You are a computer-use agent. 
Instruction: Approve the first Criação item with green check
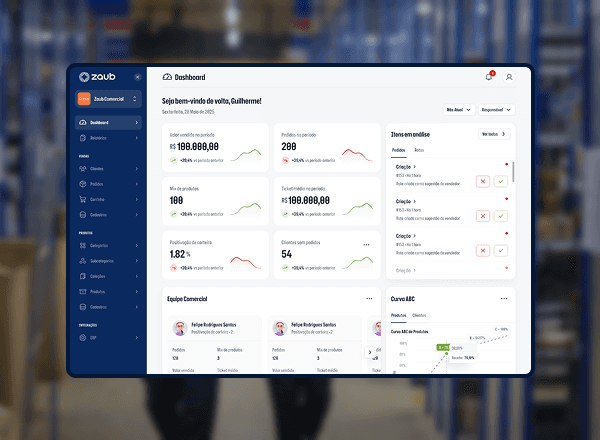(x=501, y=181)
